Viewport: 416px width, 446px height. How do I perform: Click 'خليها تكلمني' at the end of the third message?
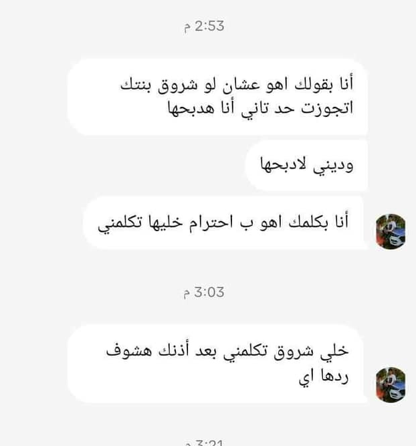(140, 222)
